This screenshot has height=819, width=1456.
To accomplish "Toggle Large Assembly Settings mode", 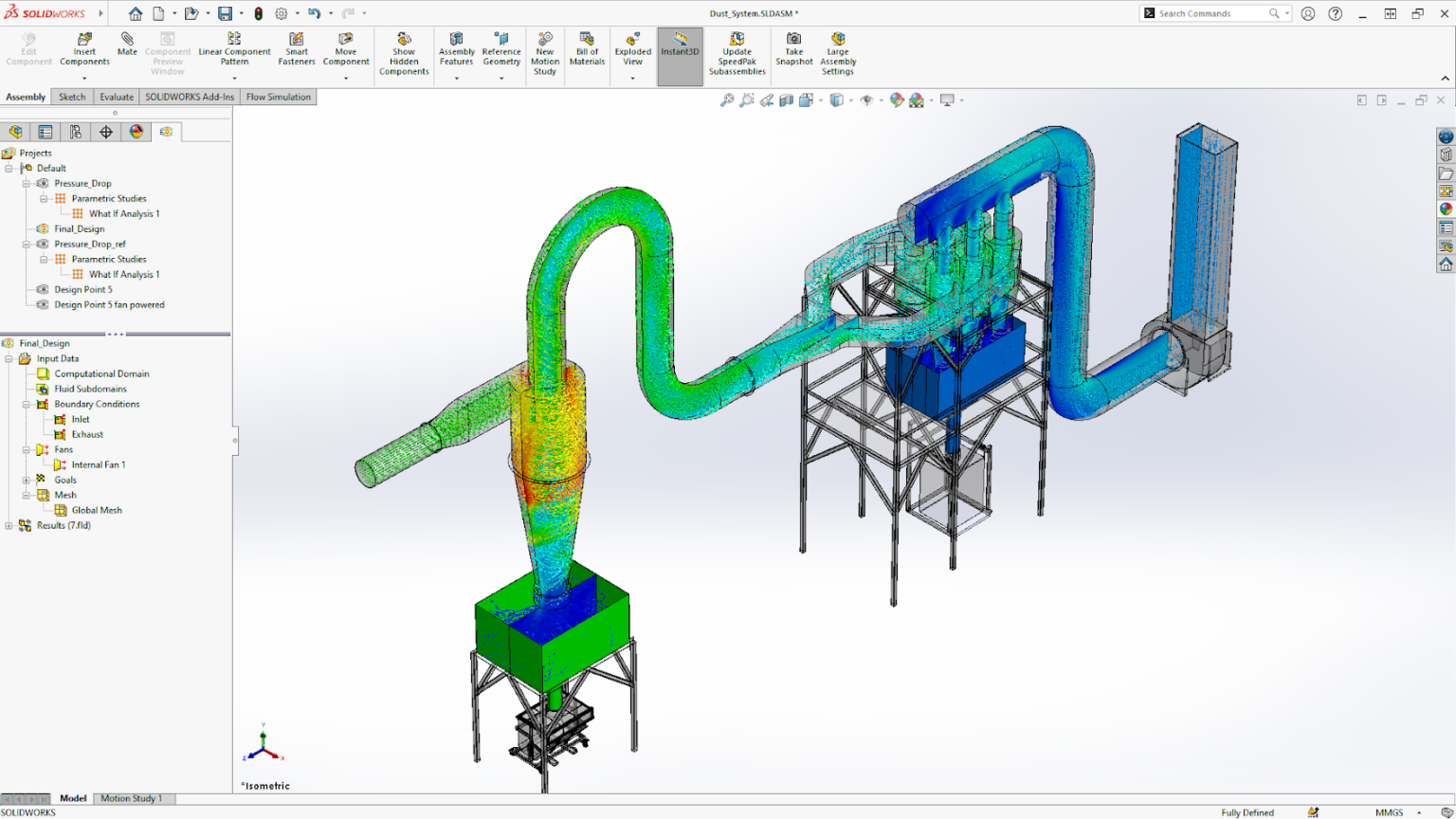I will (837, 52).
